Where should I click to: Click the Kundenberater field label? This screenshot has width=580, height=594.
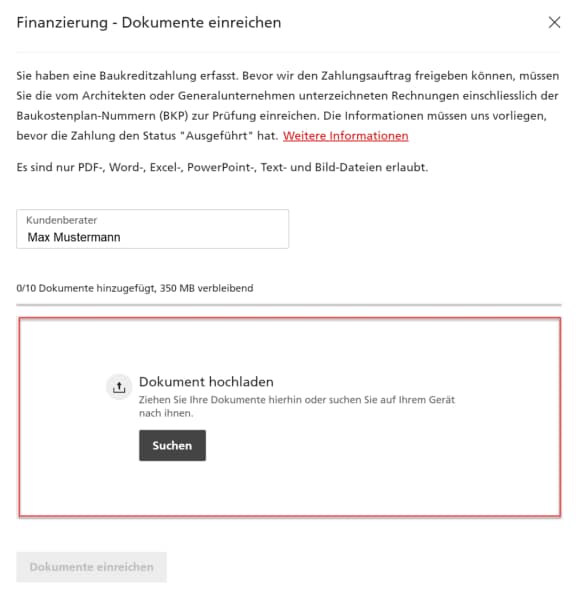[x=61, y=220]
